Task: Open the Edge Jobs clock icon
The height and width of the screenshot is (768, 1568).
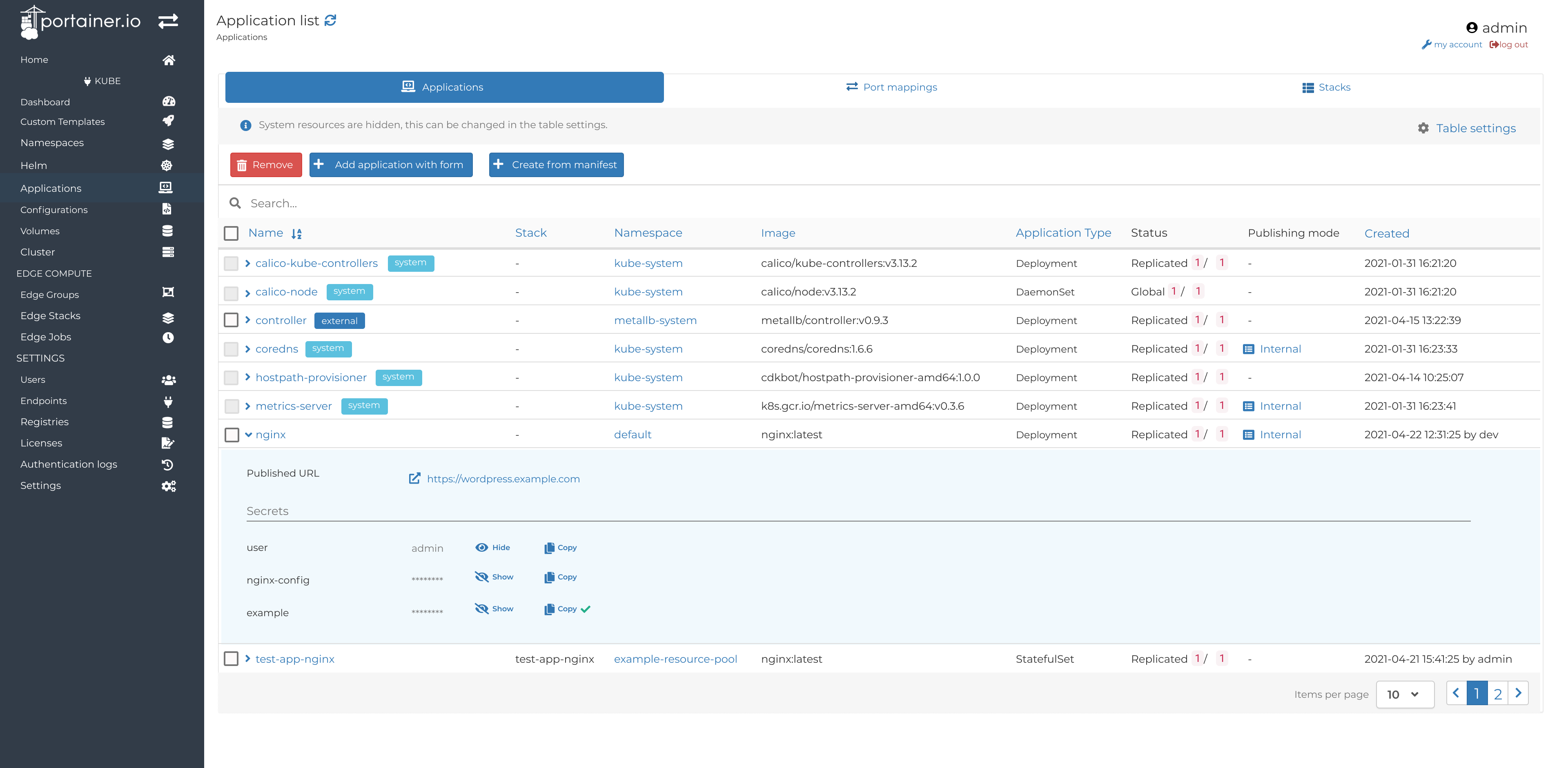Action: [x=169, y=338]
